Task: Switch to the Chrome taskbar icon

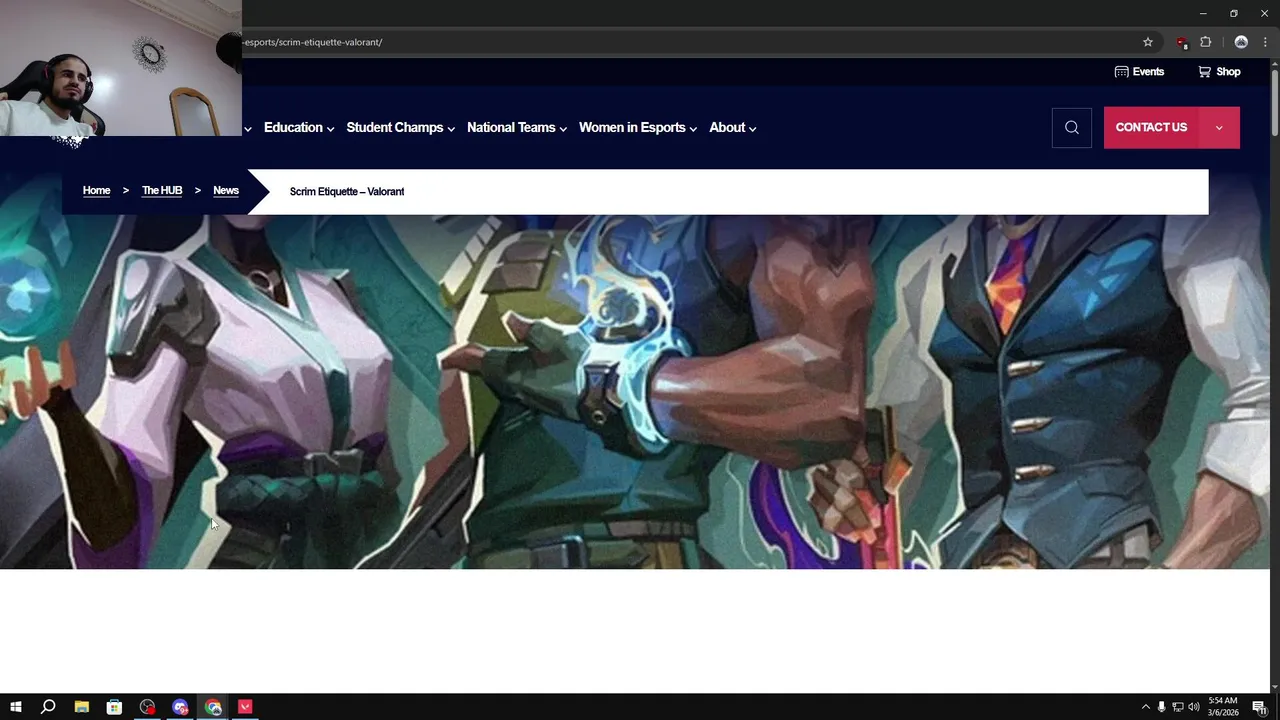Action: tap(213, 707)
